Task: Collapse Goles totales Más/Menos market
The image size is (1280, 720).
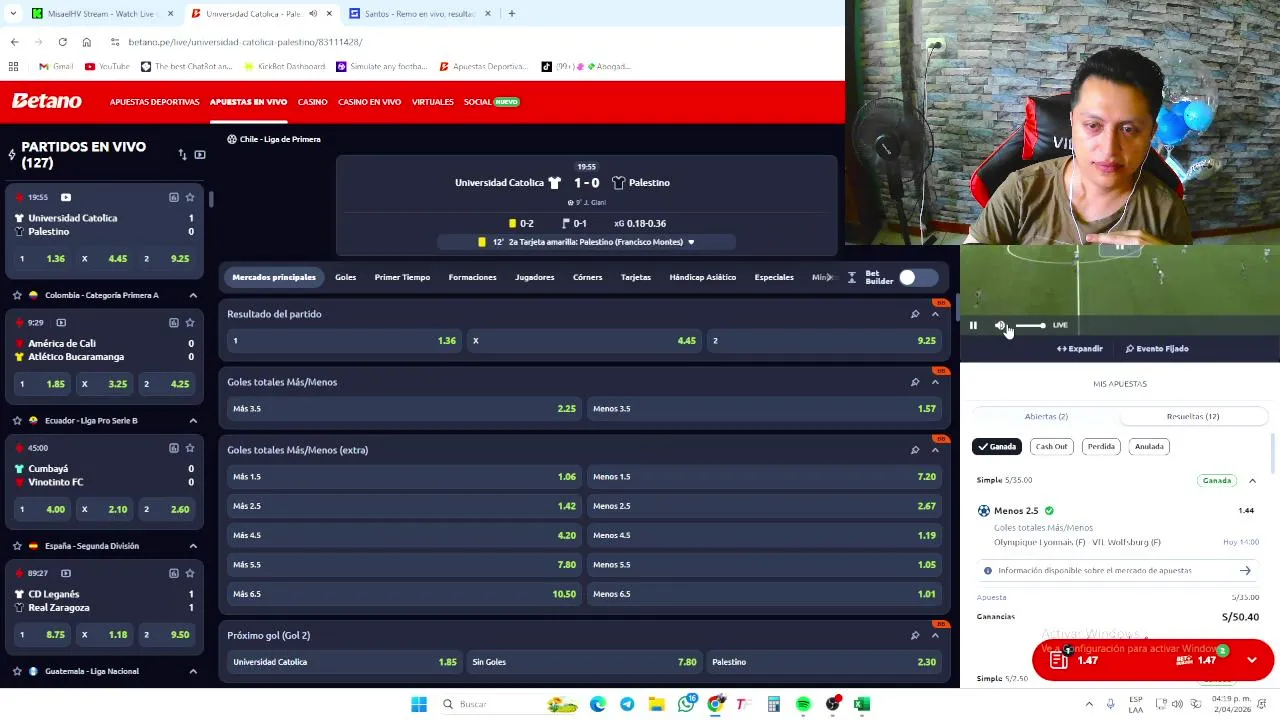Action: coord(935,382)
